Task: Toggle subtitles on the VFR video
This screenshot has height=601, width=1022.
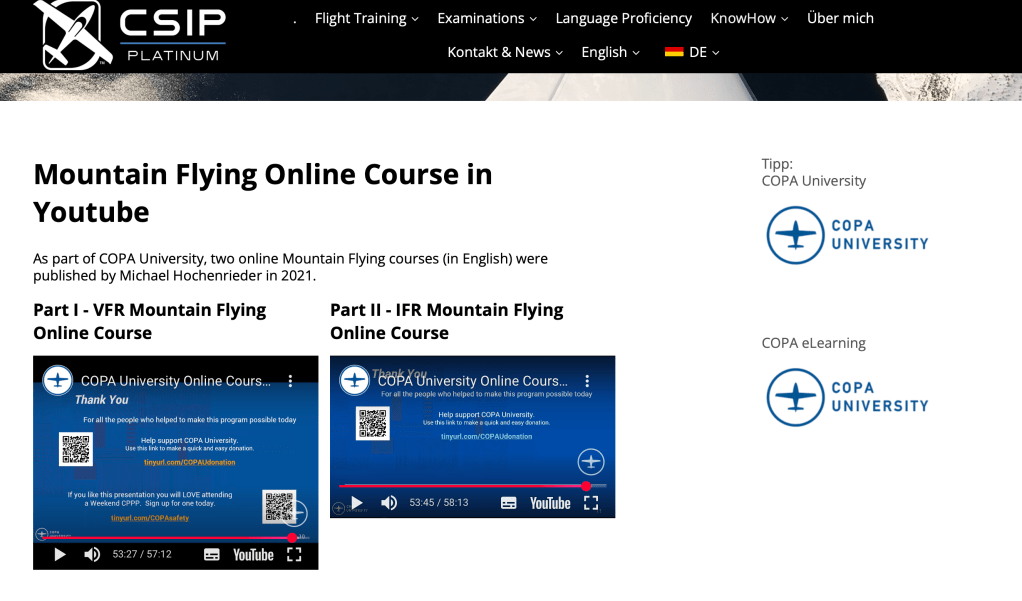Action: (x=212, y=555)
